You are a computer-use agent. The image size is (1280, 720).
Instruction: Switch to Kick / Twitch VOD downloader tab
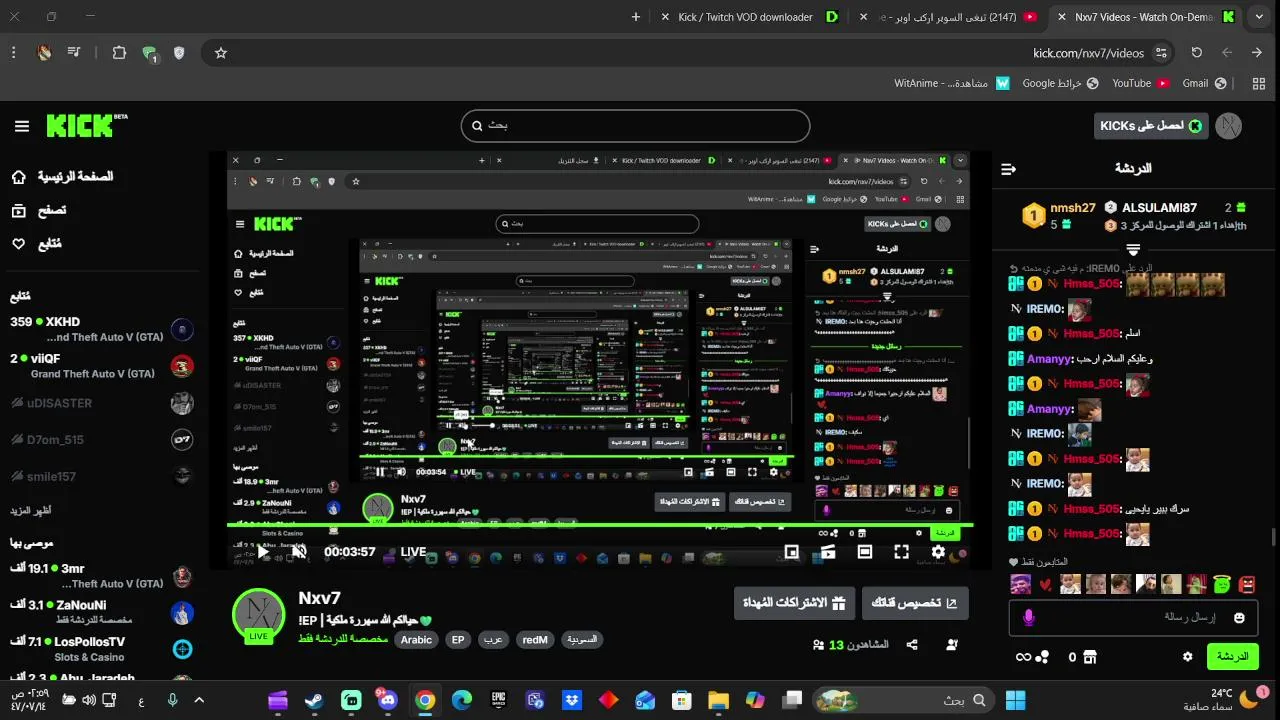click(749, 17)
